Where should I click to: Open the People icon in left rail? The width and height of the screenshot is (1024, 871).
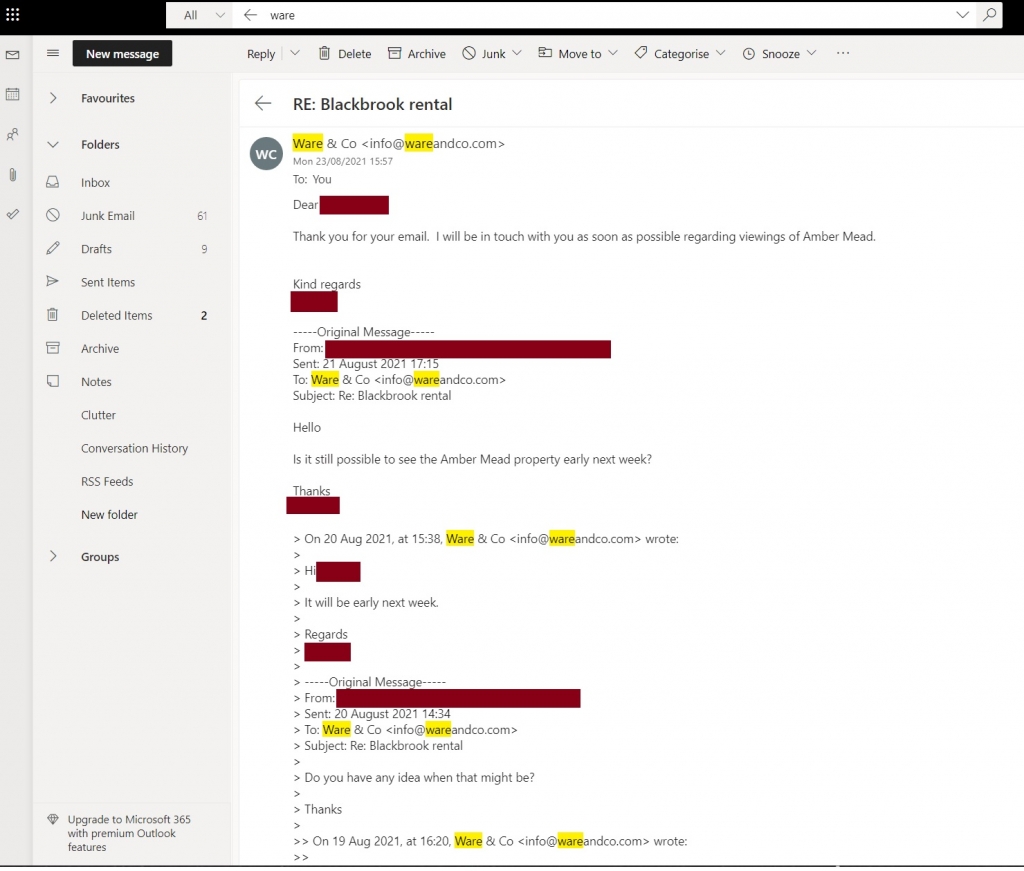point(13,134)
